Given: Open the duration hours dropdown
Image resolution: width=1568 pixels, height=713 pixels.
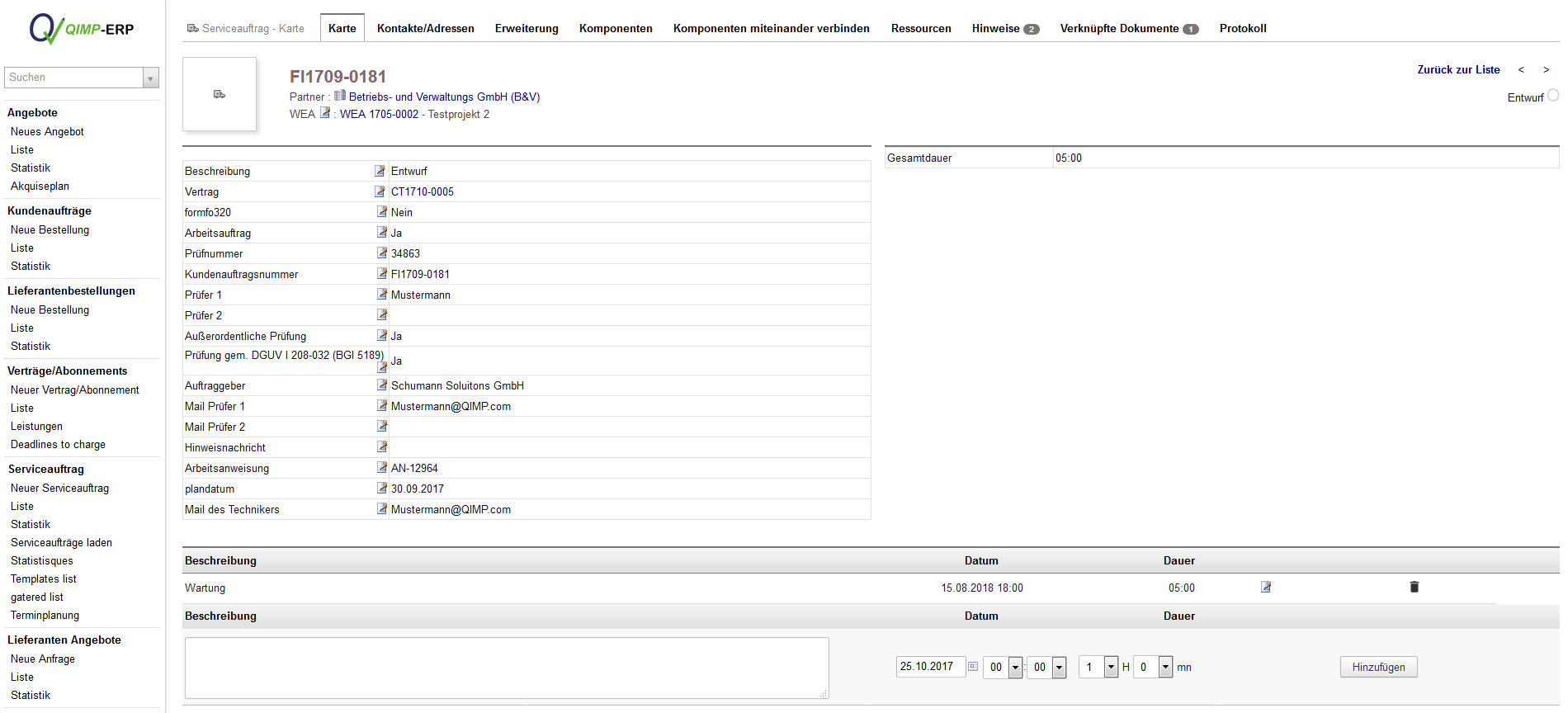Looking at the screenshot, I should tap(1111, 667).
